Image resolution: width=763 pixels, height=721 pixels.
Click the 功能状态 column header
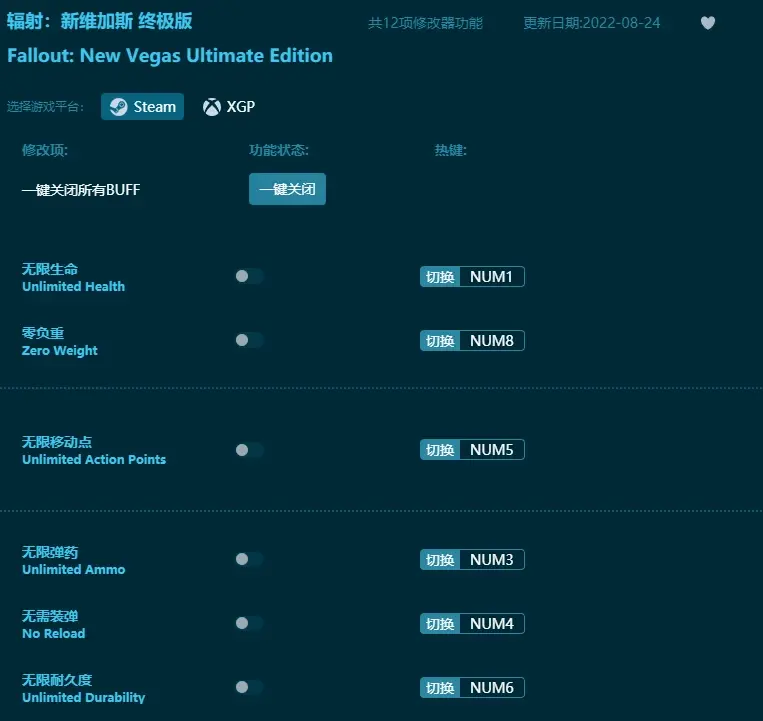[279, 150]
